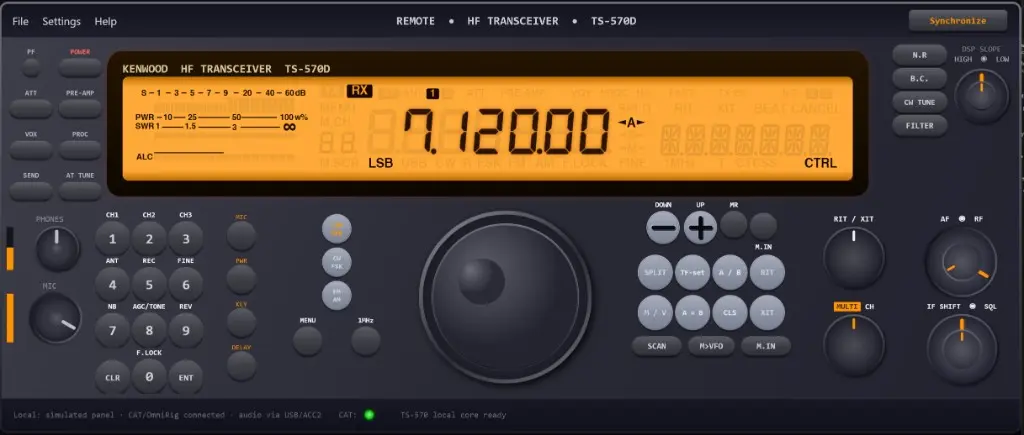Click the green CAT status LED
This screenshot has height=435, width=1024.
pos(369,415)
